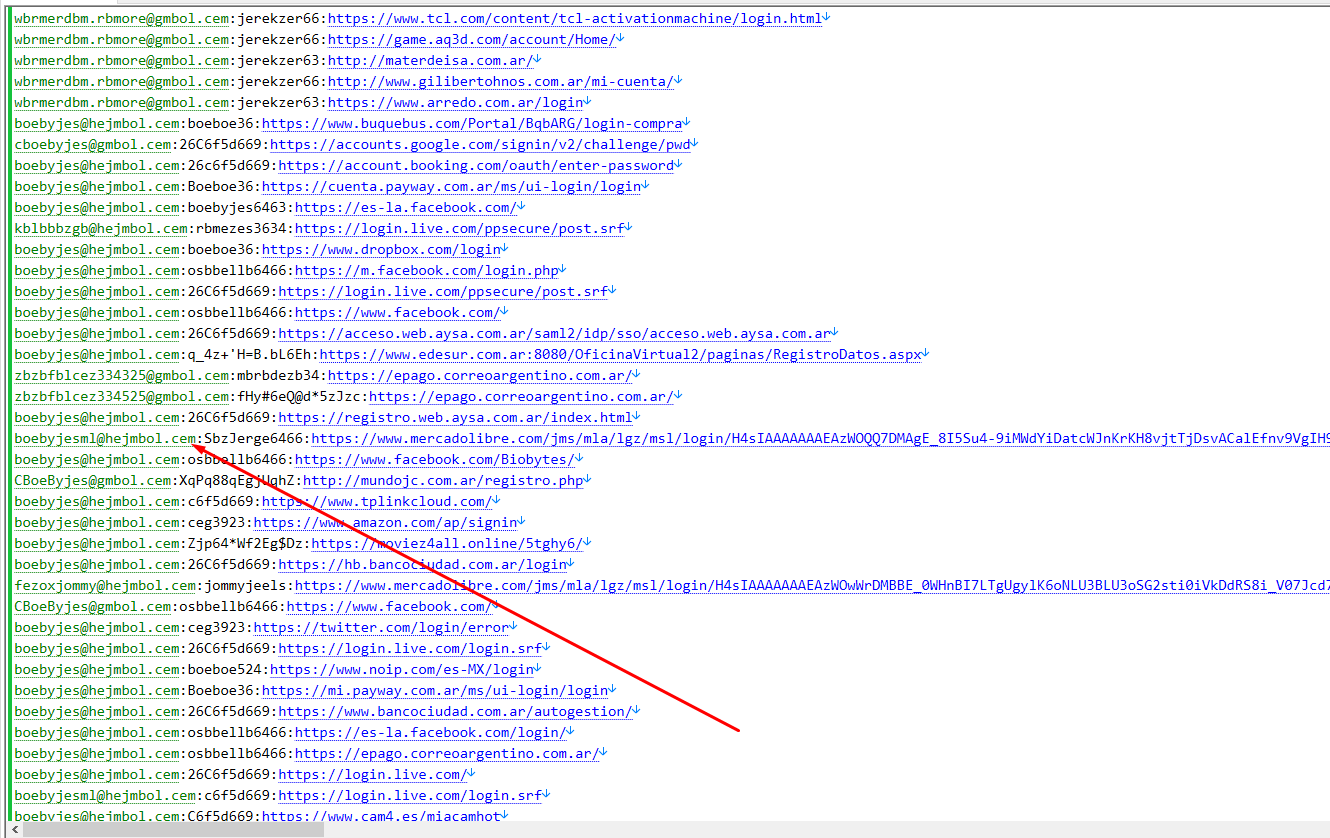Follow the acceso.web.aysa.com.ar saml2 link
1330x838 pixels.
[555, 334]
